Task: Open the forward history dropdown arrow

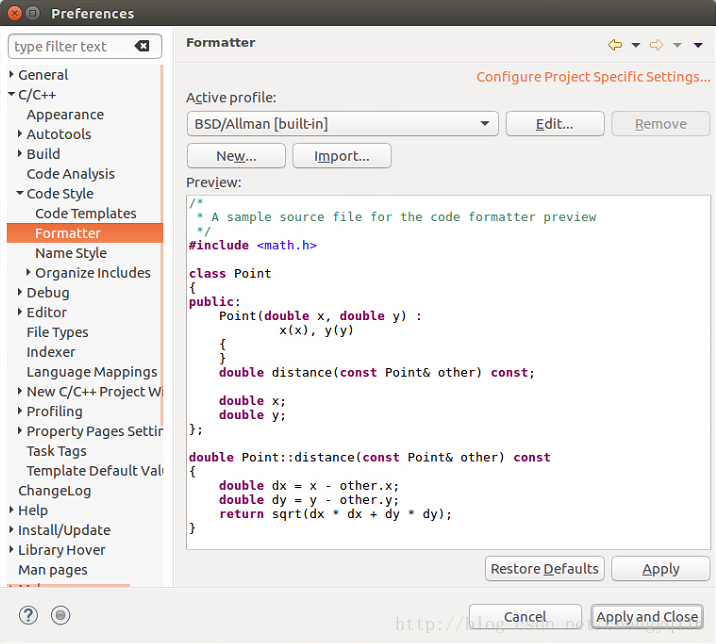Action: point(677,45)
